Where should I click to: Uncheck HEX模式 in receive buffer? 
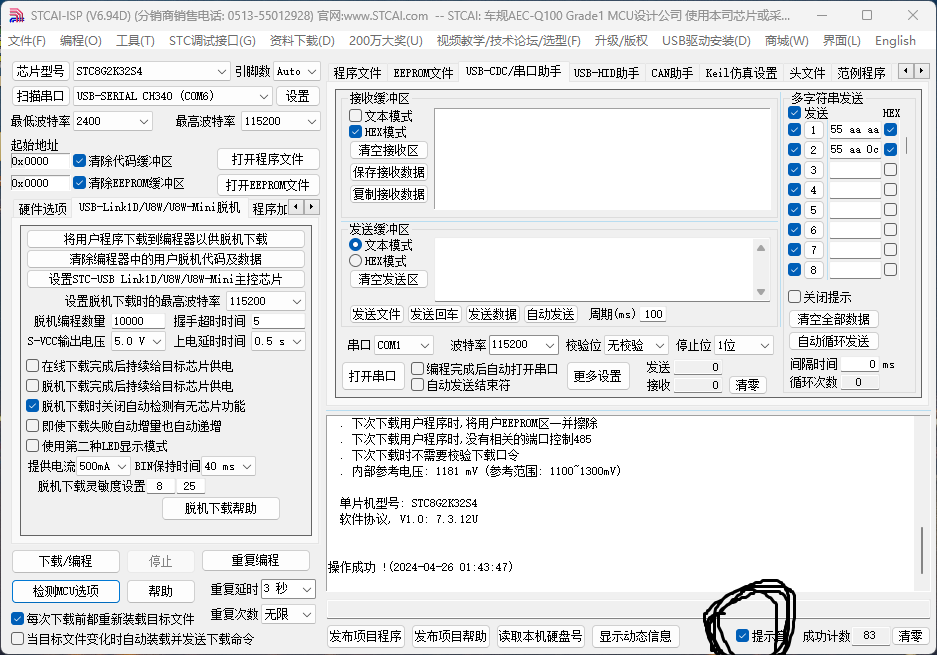356,131
